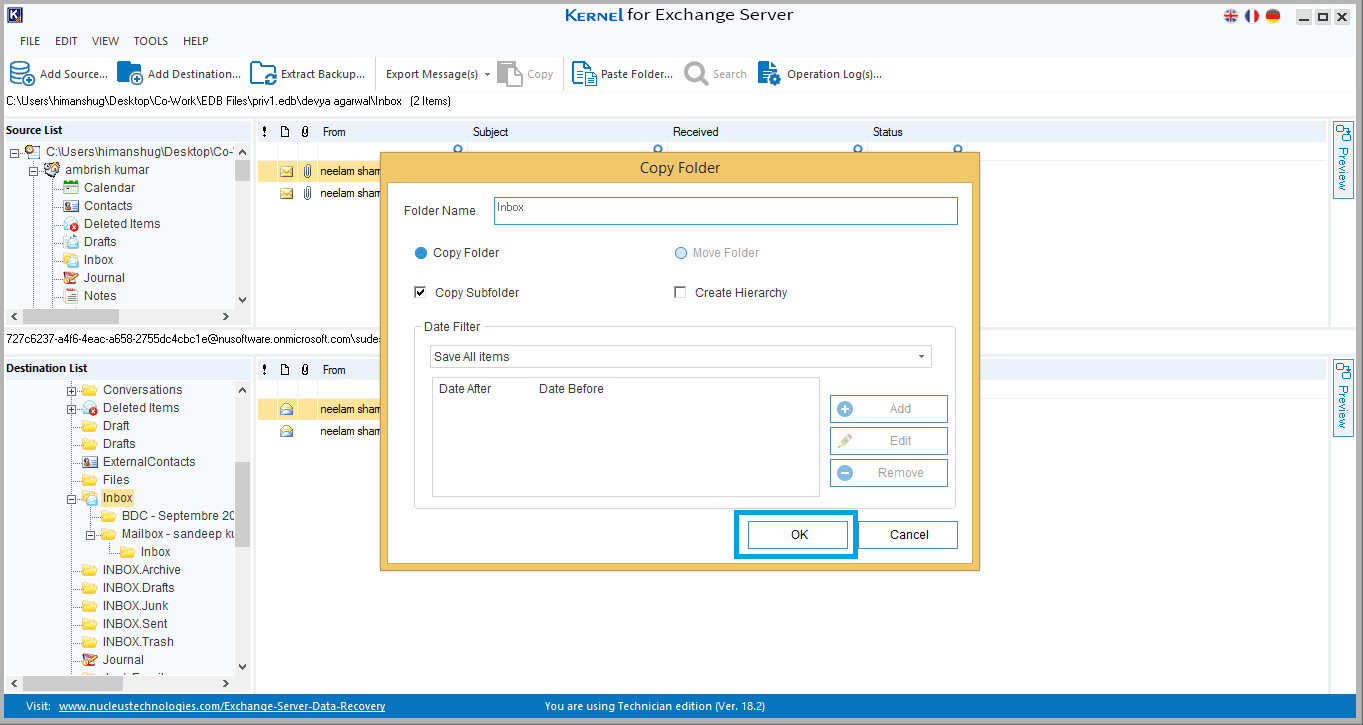Select INBOX.Archive in Destination List

(141, 569)
